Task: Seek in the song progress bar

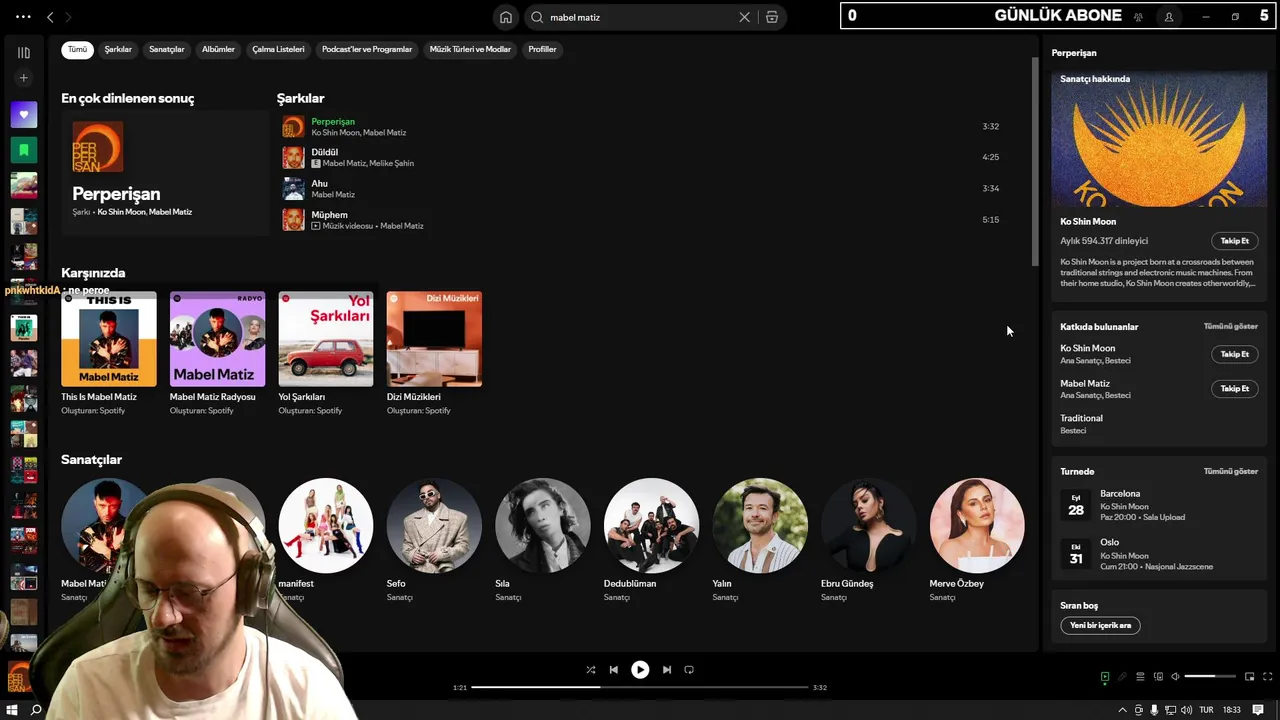Action: coord(640,687)
